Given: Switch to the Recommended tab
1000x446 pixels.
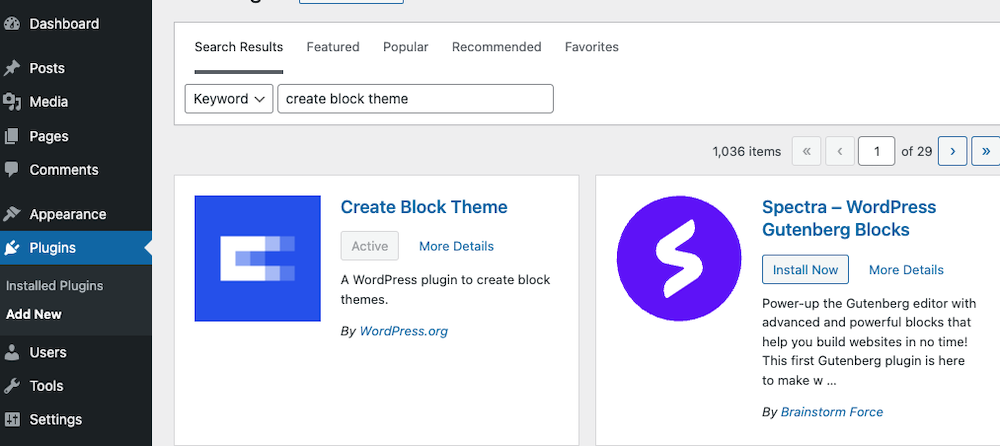Looking at the screenshot, I should [x=497, y=47].
